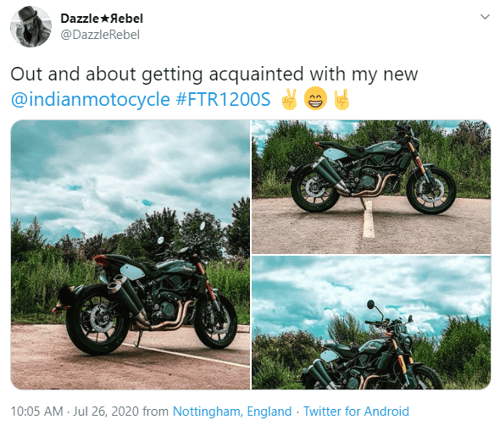Screen dimensions: 500x431
Task: Open the tweet options chevron menu
Action: pyautogui.click(x=485, y=17)
